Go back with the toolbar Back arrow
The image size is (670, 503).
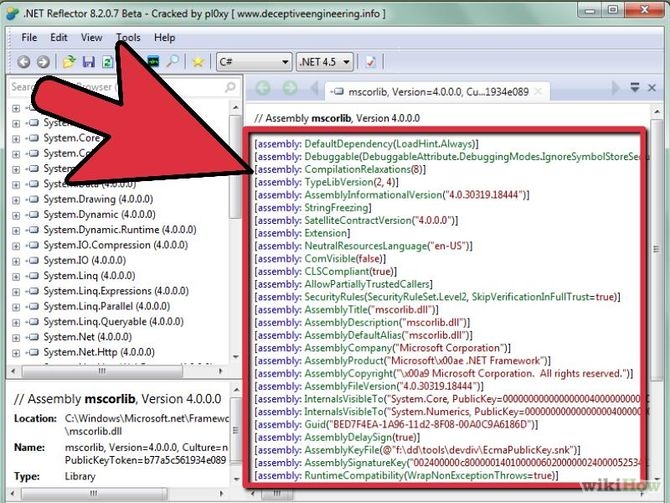click(24, 62)
